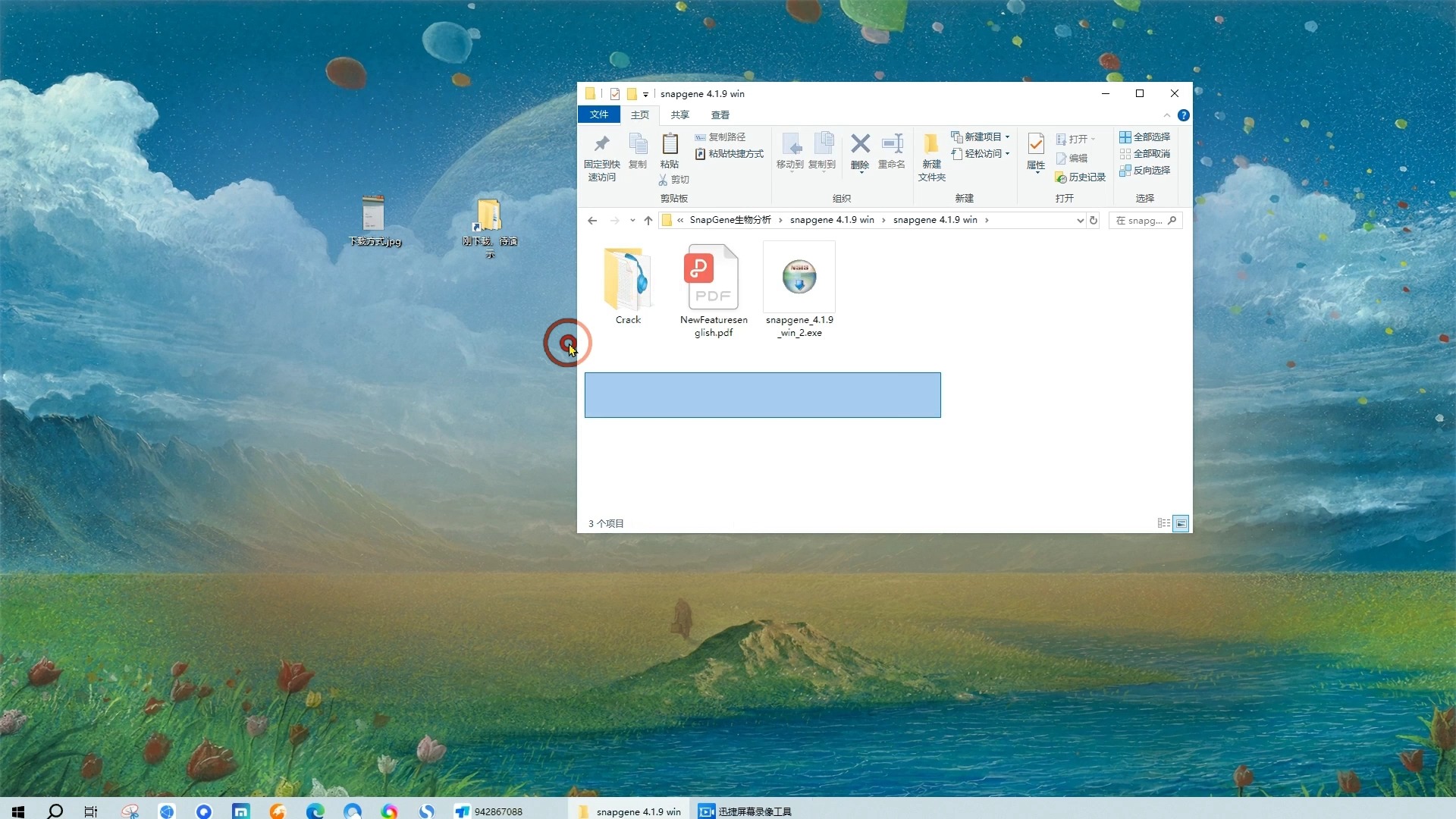This screenshot has height=819, width=1456.
Task: Switch to large icons view in status bar
Action: pos(1181,523)
